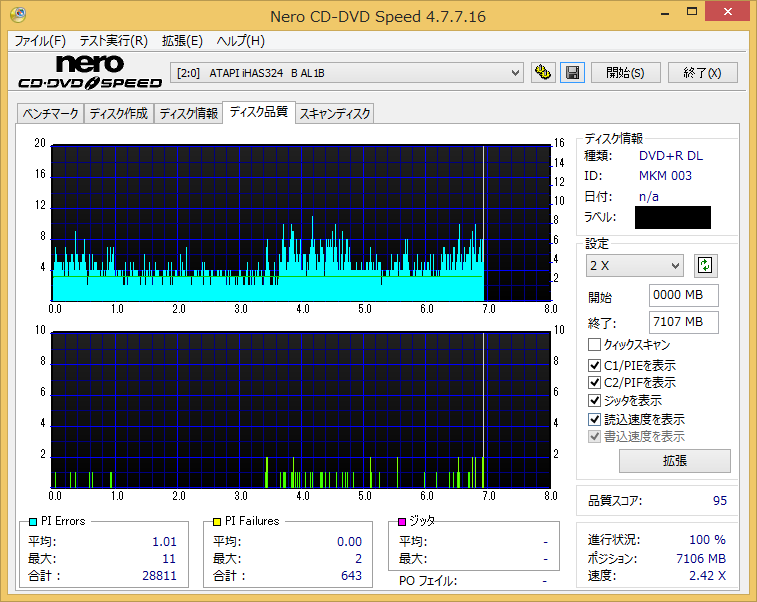
Task: Click the lower PI Failures graph
Action: pyautogui.click(x=301, y=410)
